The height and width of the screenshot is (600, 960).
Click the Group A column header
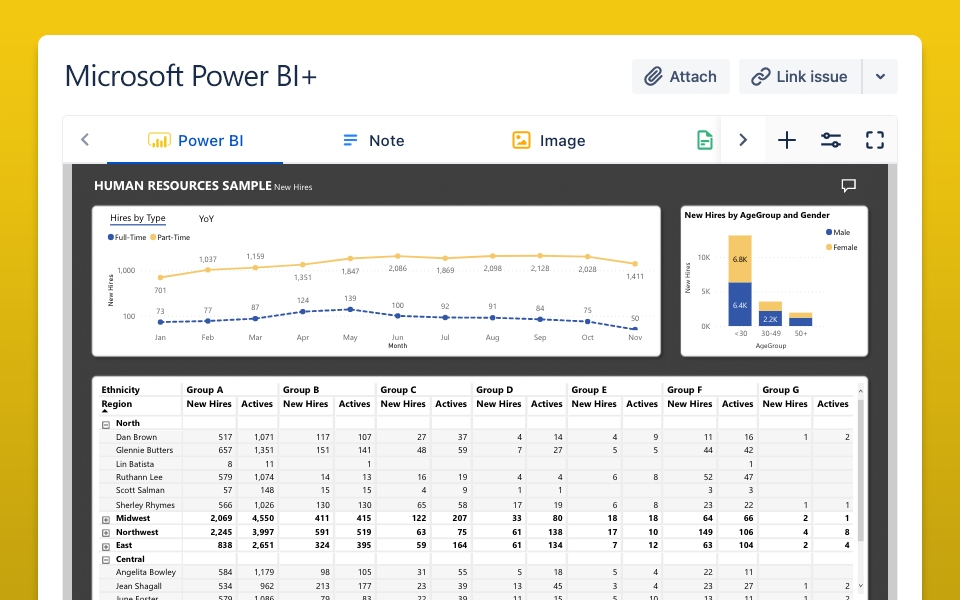pyautogui.click(x=205, y=389)
